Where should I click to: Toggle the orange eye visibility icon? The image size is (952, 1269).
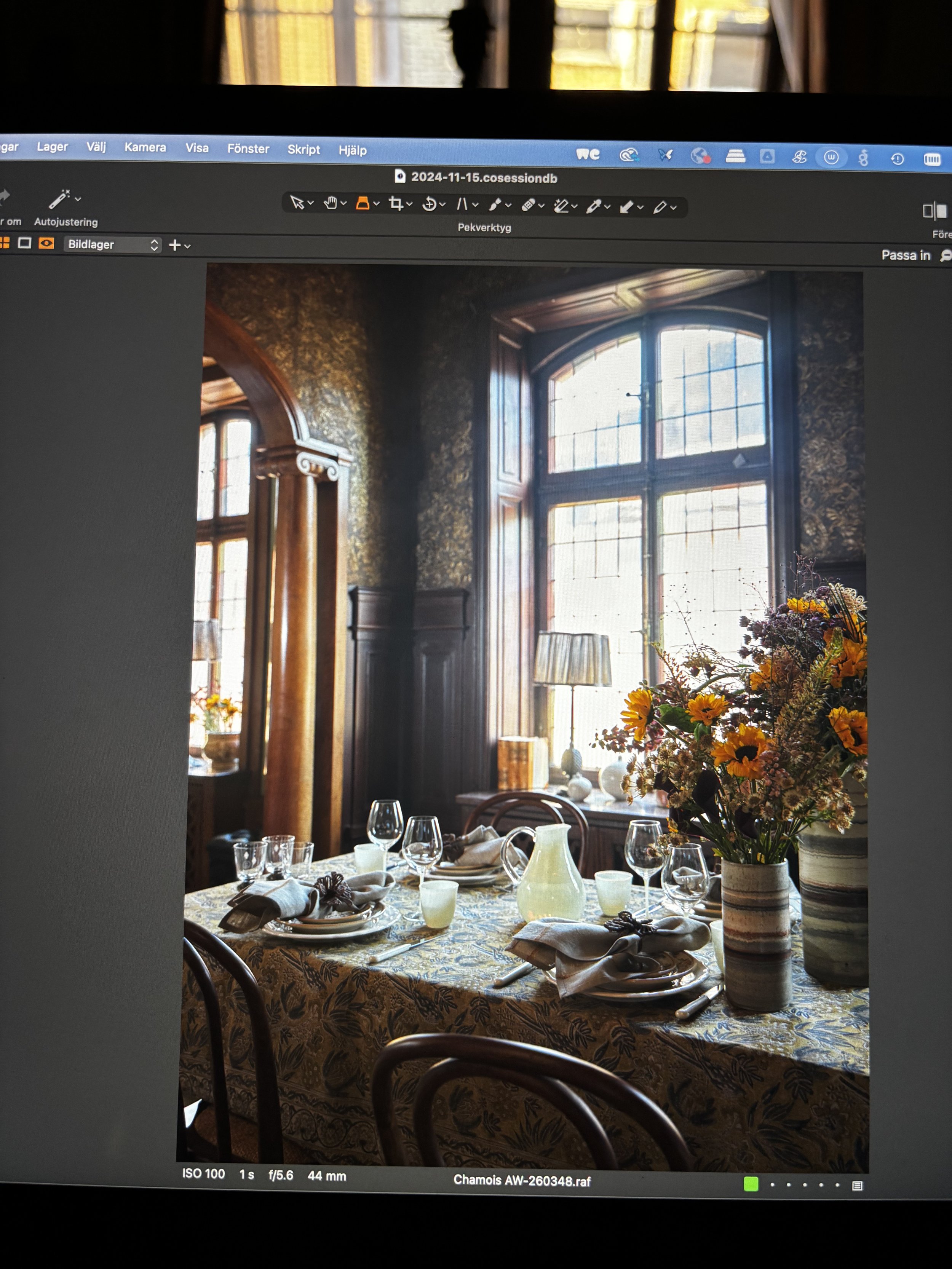[x=46, y=243]
